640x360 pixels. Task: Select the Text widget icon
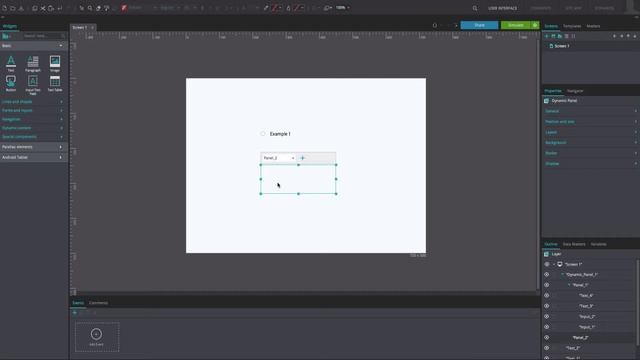point(11,63)
